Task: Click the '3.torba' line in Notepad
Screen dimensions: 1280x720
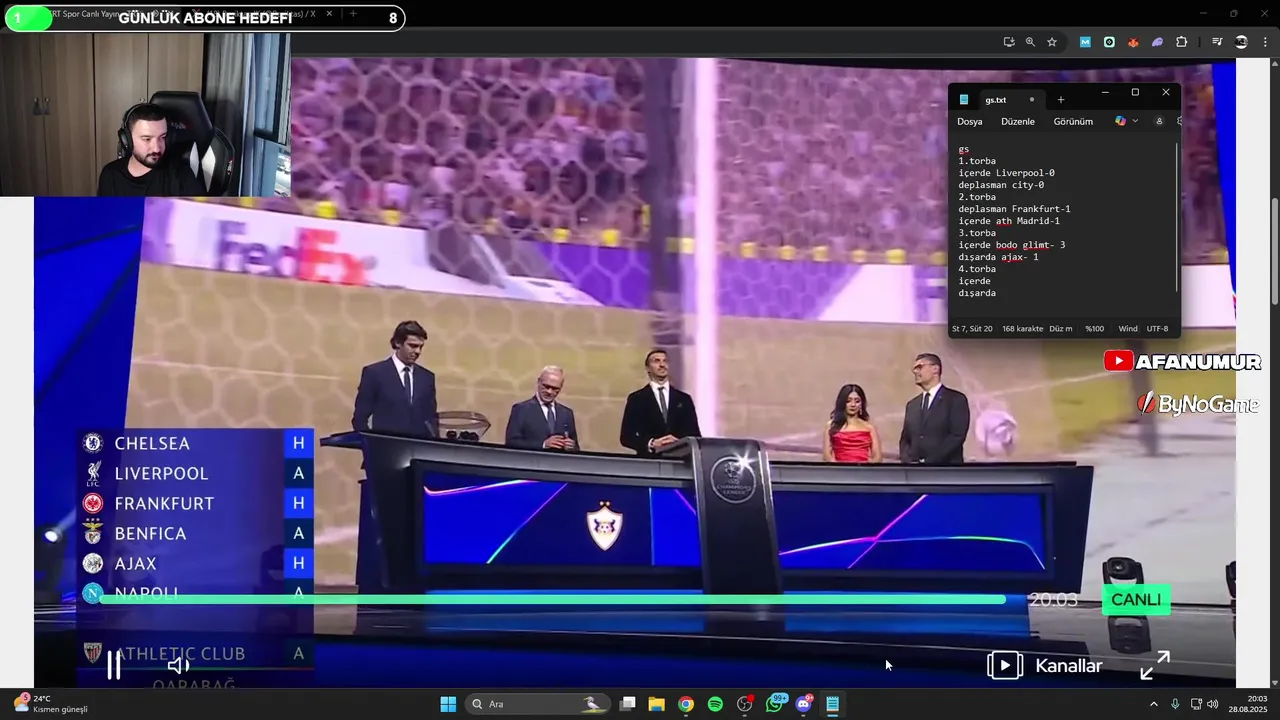Action: click(x=977, y=233)
